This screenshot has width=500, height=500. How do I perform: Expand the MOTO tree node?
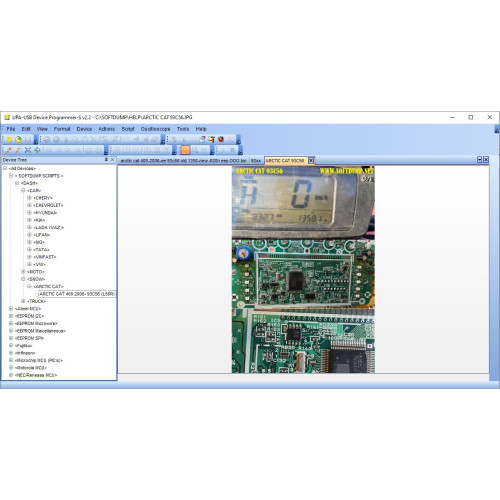pyautogui.click(x=23, y=272)
